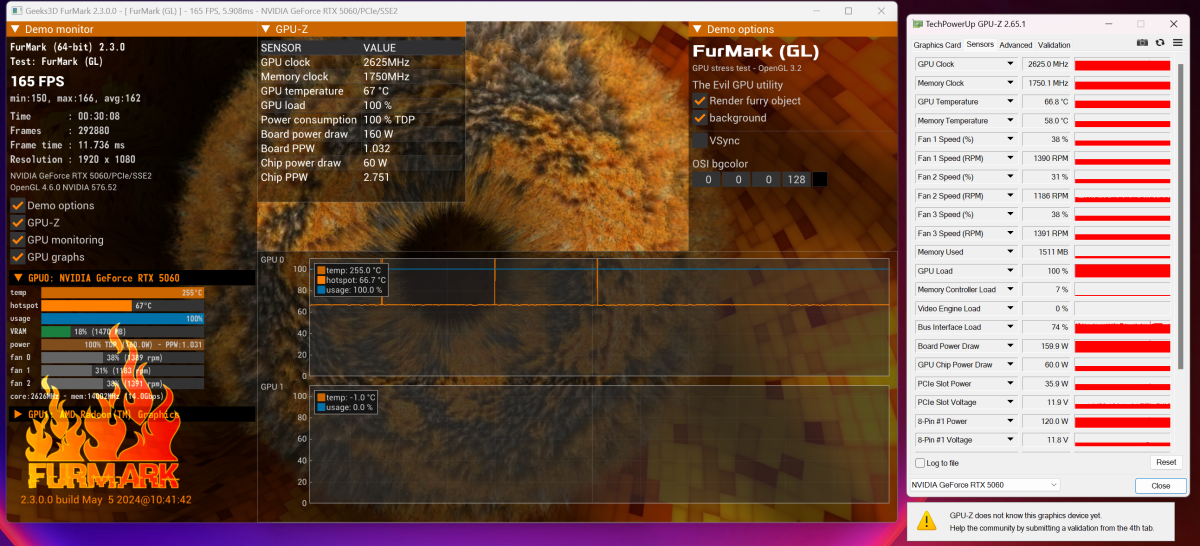Click the Chip PPW 2.751 row

(362, 177)
